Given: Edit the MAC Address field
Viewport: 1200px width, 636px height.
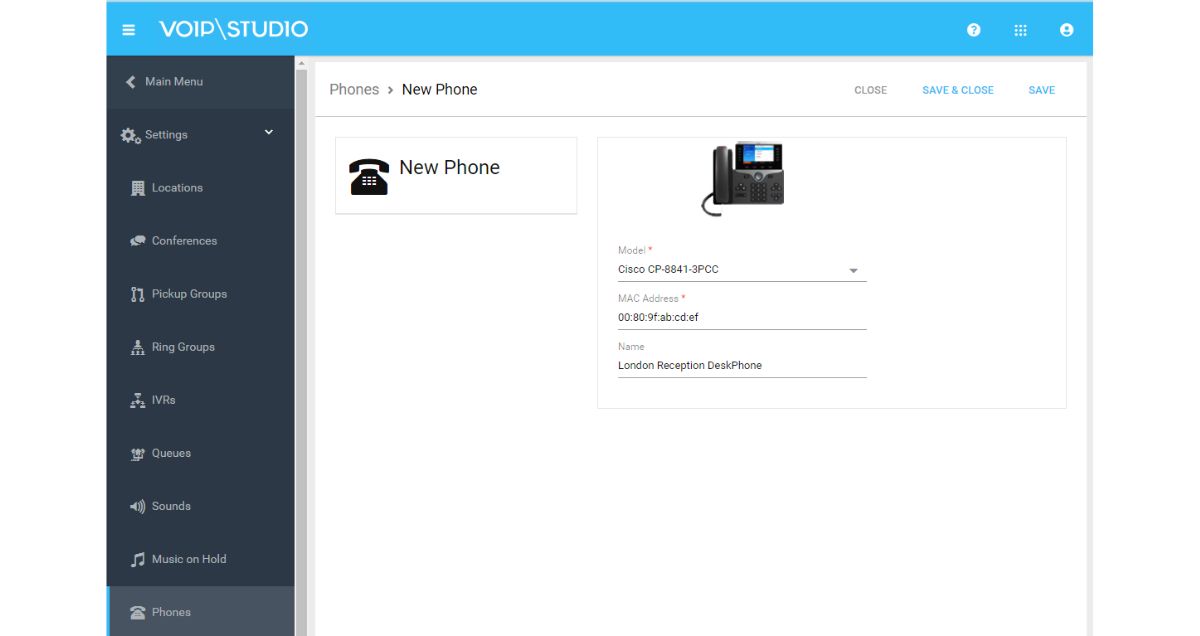Looking at the screenshot, I should pos(740,317).
